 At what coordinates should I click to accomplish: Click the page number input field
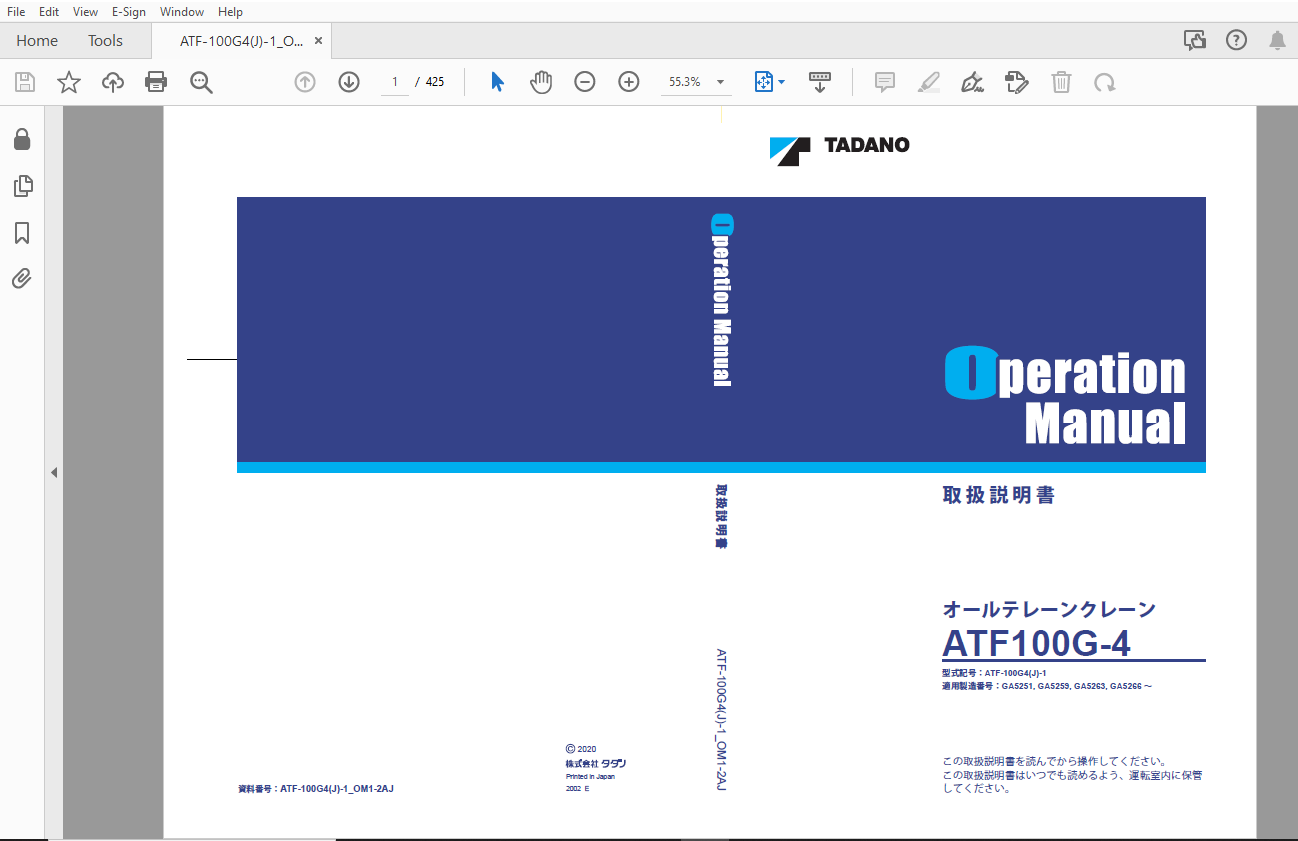(395, 82)
